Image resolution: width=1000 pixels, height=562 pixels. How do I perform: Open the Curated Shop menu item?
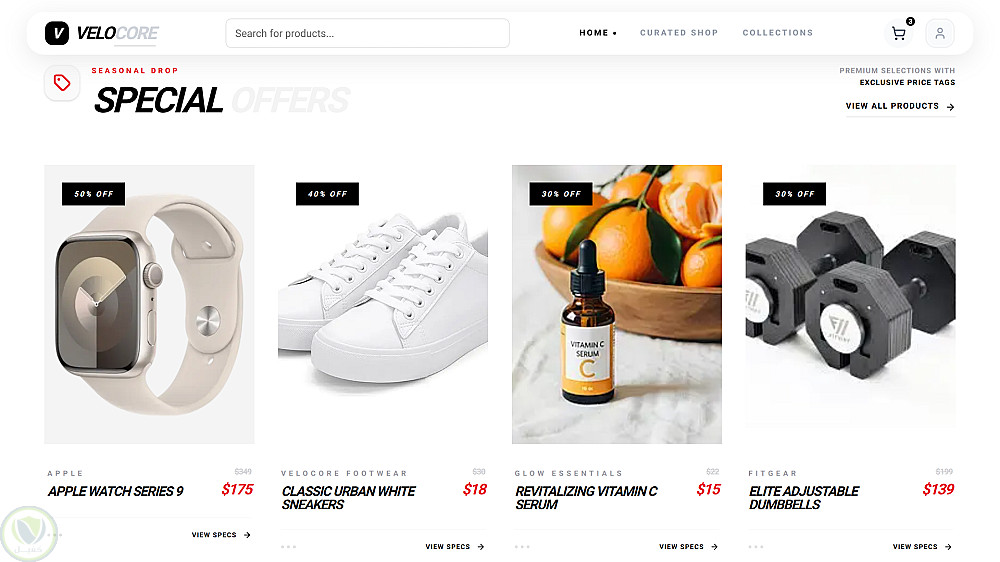[679, 33]
